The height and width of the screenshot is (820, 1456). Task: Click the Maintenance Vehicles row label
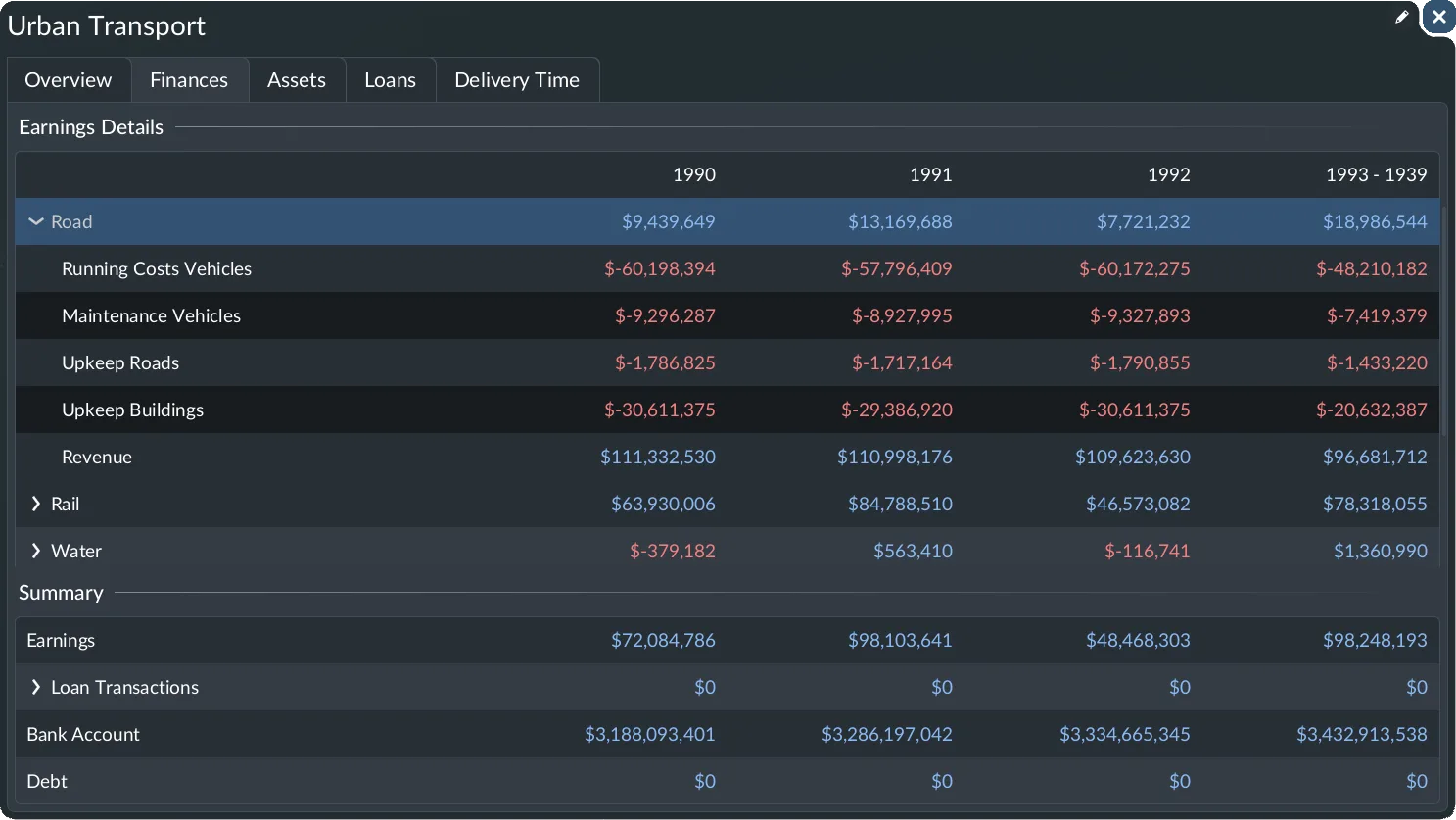point(151,315)
